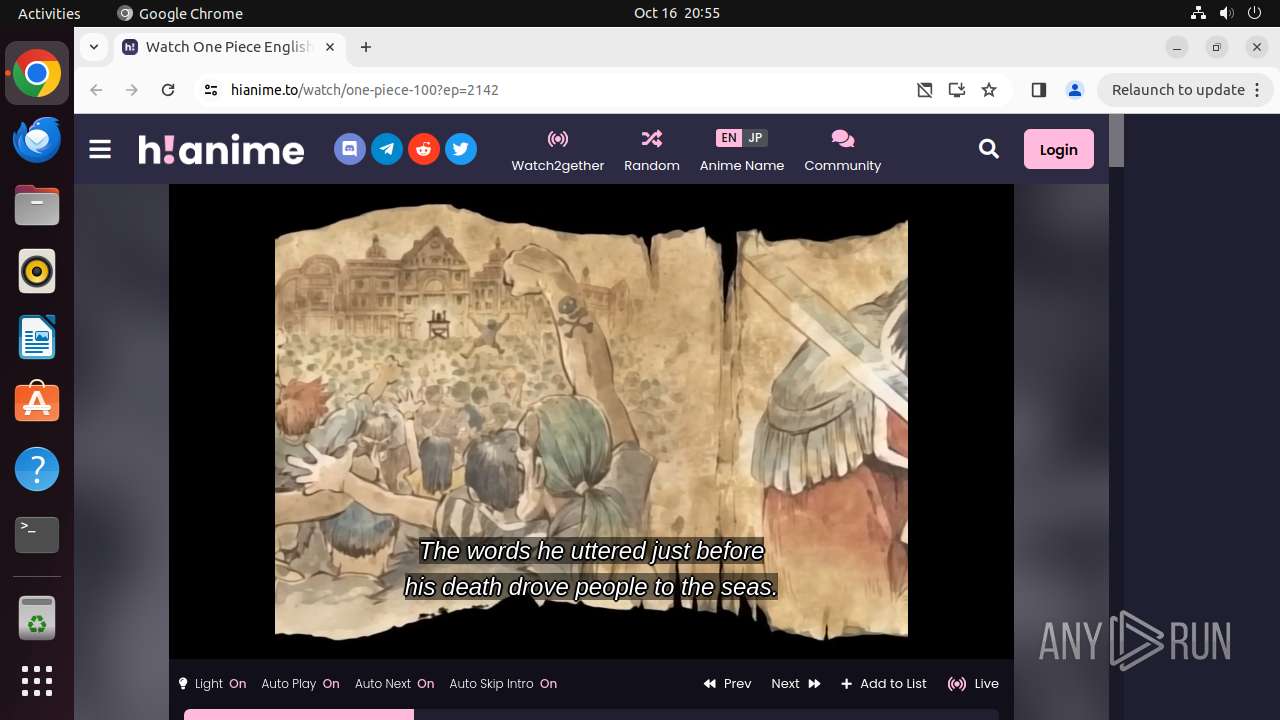Open Chrome three-dot menu
The height and width of the screenshot is (720, 1280).
point(1259,90)
